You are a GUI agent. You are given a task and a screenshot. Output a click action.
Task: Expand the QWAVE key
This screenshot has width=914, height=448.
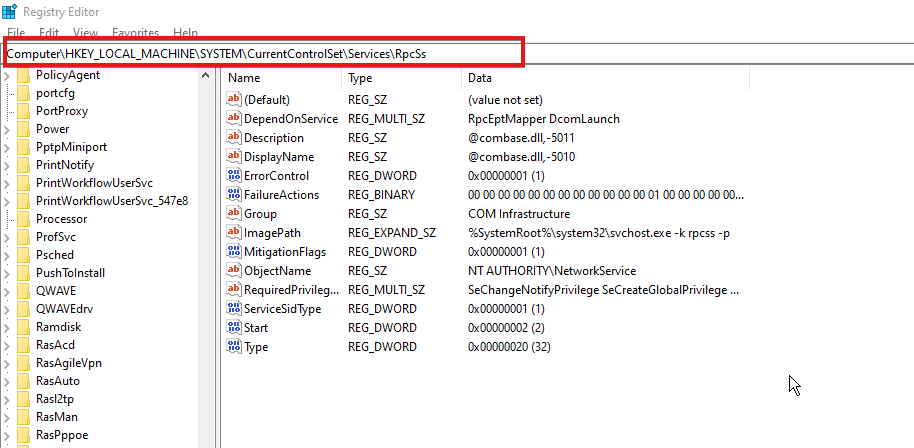[6, 291]
